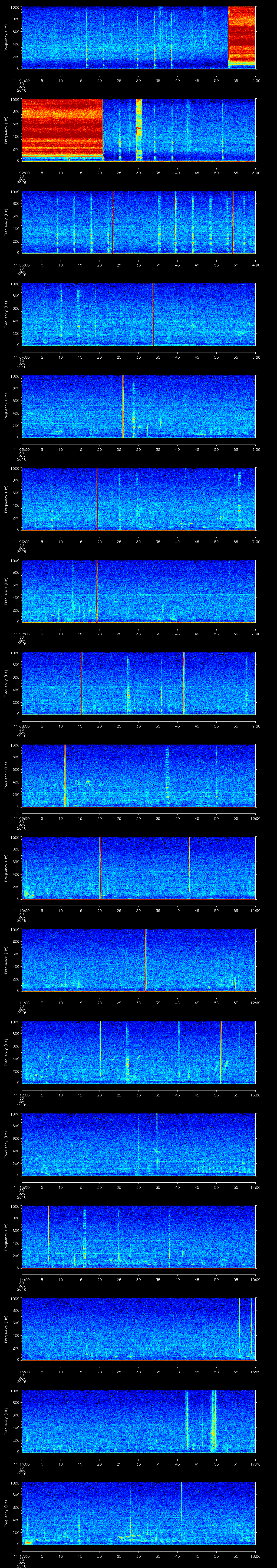Select the spectrogram panel starting at 11:15:00
Screen dimensions: 277x1568
pyautogui.click(x=138, y=1329)
